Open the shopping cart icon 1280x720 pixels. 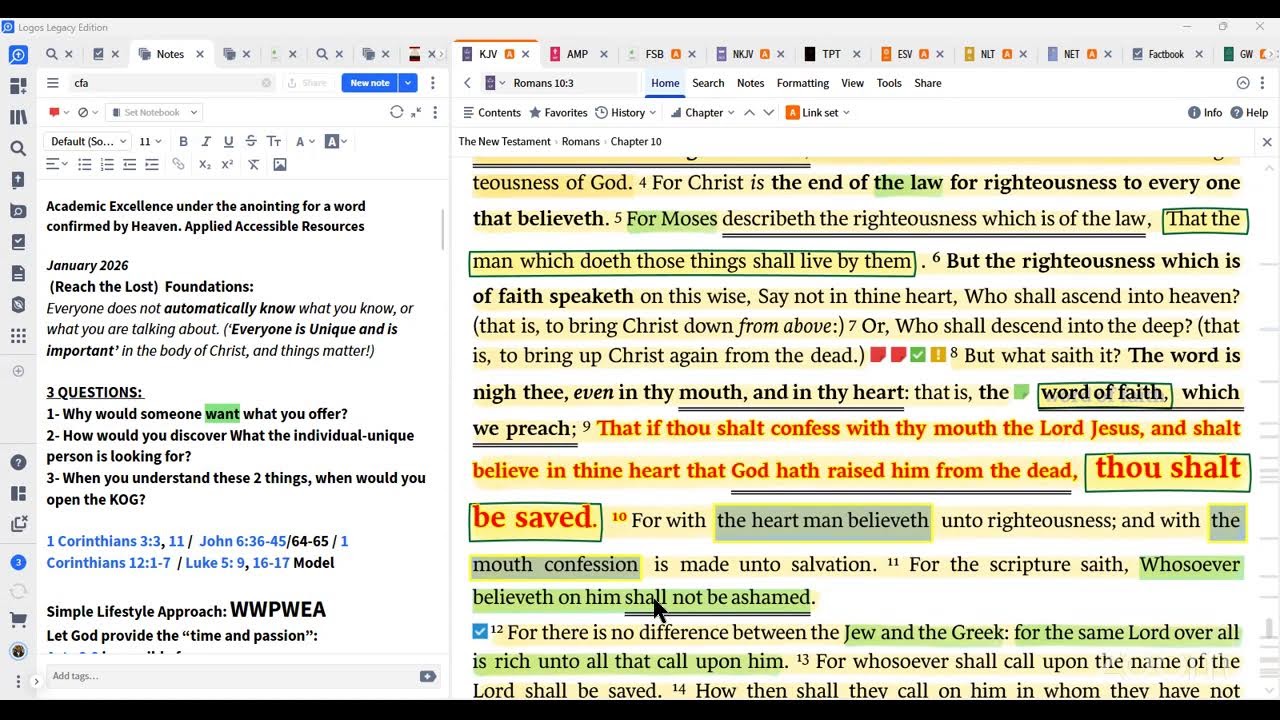point(18,620)
